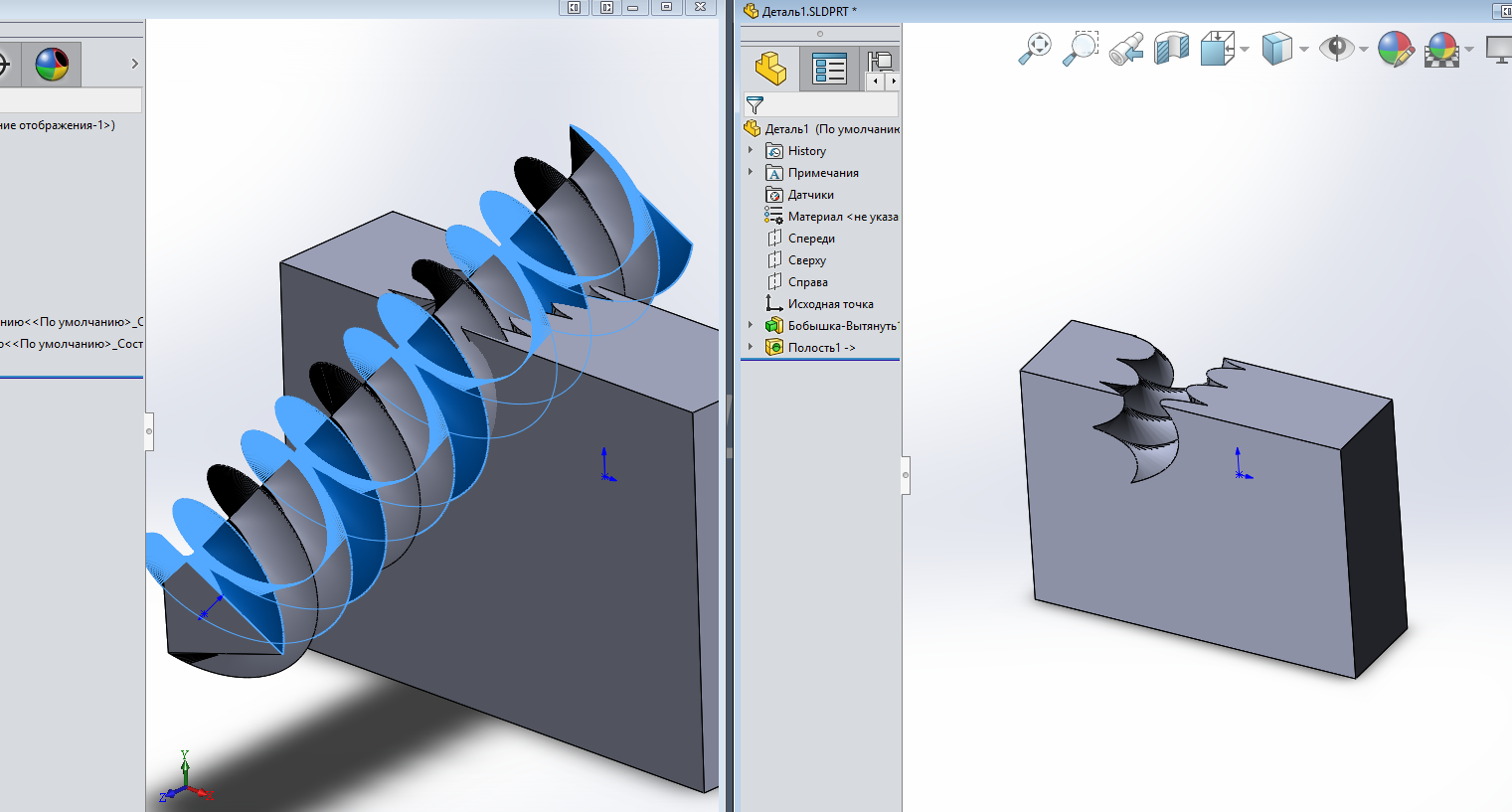The width and height of the screenshot is (1512, 812).
Task: Tile left window using second arrange button
Action: tap(606, 7)
